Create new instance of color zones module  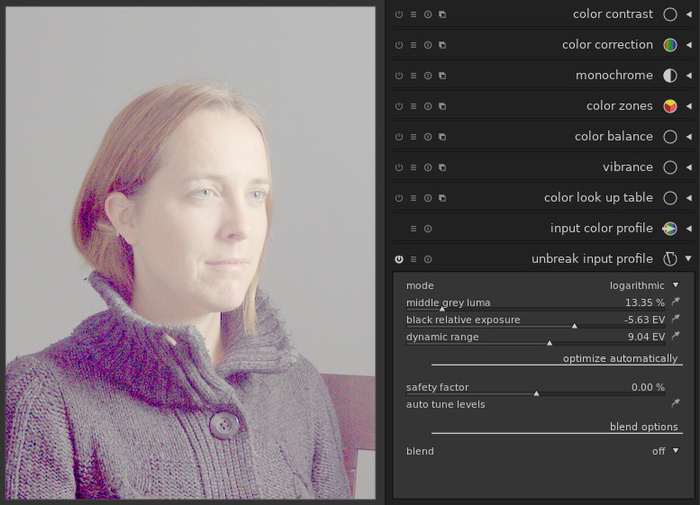(442, 106)
